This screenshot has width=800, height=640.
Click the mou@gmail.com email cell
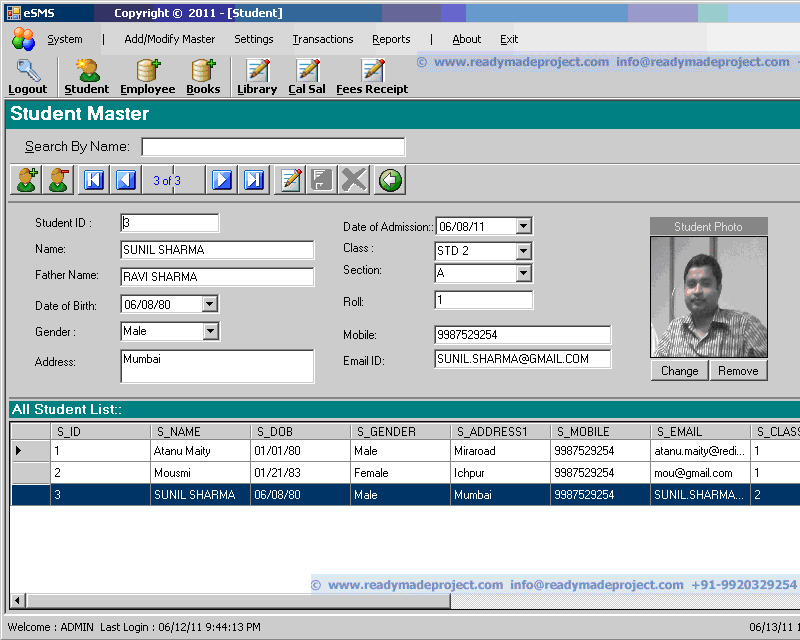tap(701, 473)
